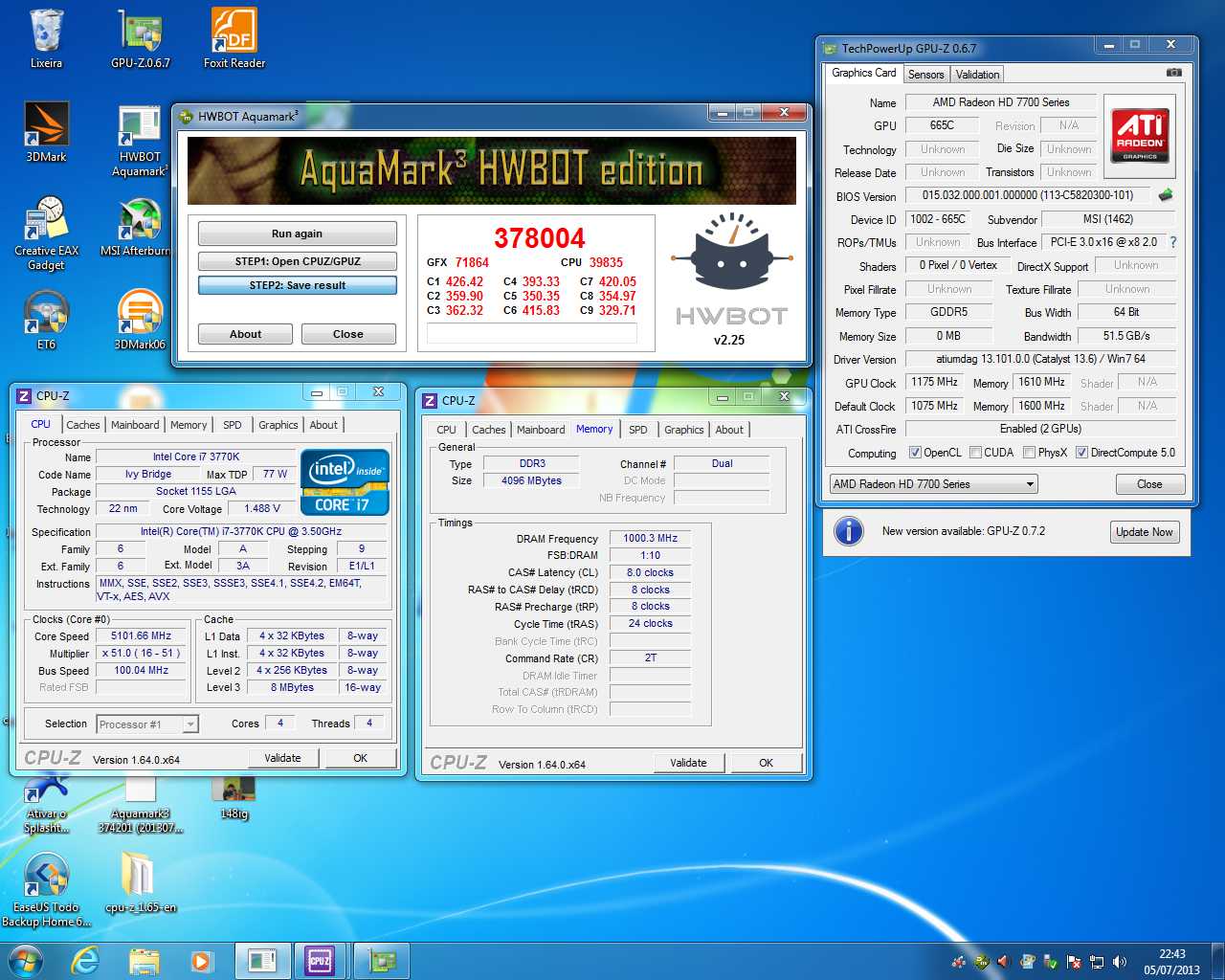Click OK in the CPU-Z memory window
The height and width of the screenshot is (980, 1225).
(x=766, y=763)
